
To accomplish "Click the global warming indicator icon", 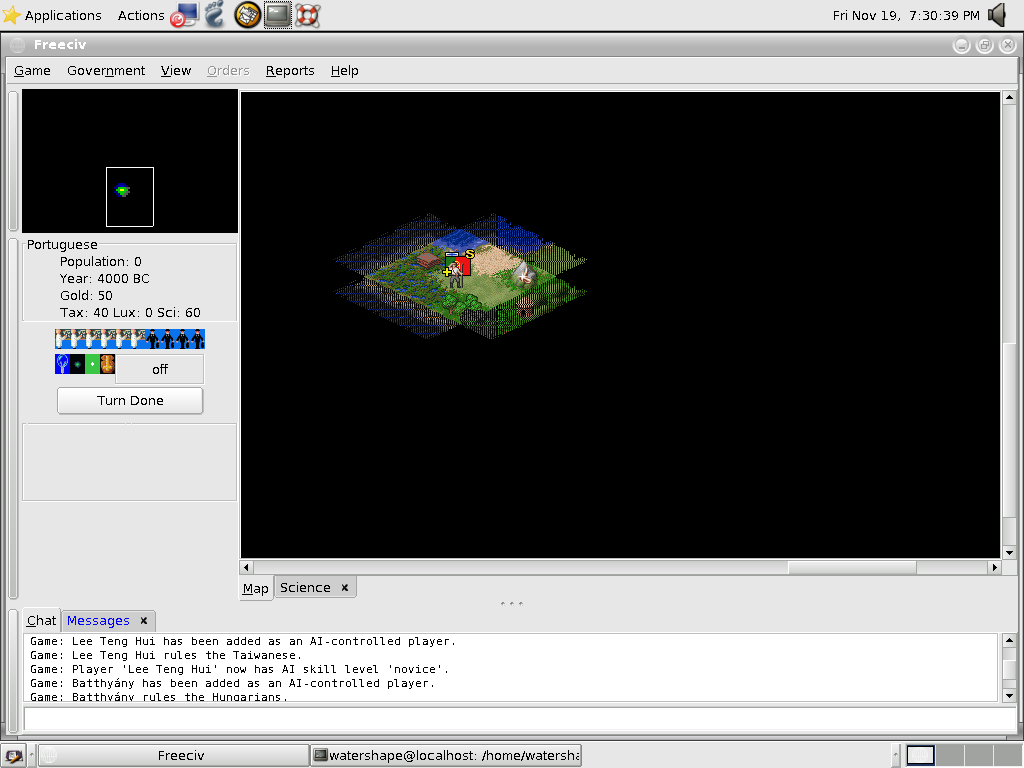I will (77, 364).
